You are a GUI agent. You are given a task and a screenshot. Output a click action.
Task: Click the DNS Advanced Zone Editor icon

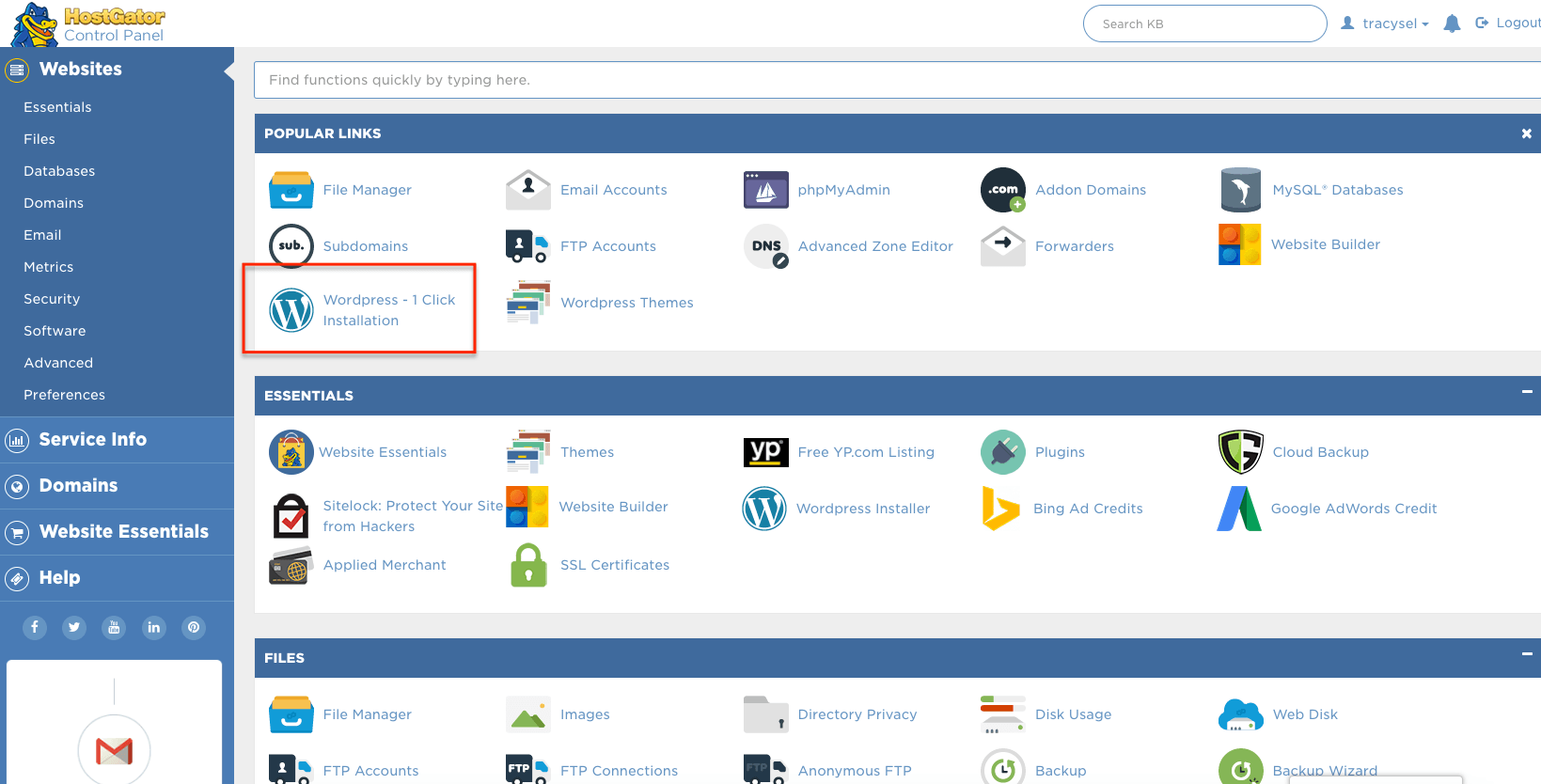766,246
